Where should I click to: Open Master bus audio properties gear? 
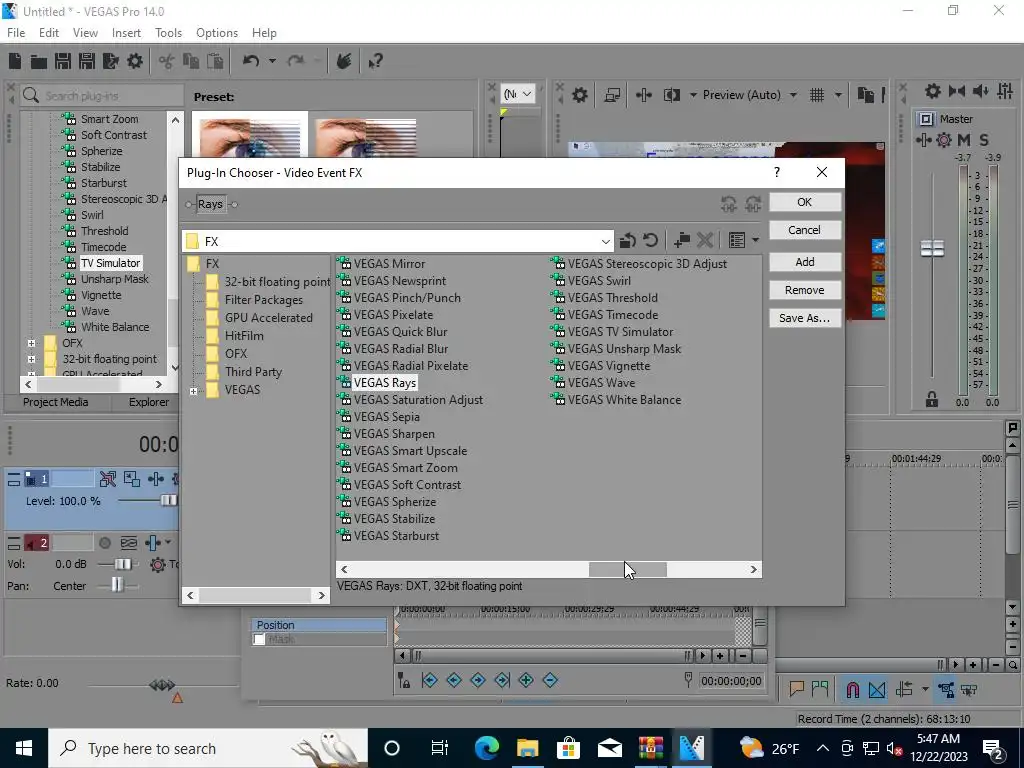(x=933, y=91)
